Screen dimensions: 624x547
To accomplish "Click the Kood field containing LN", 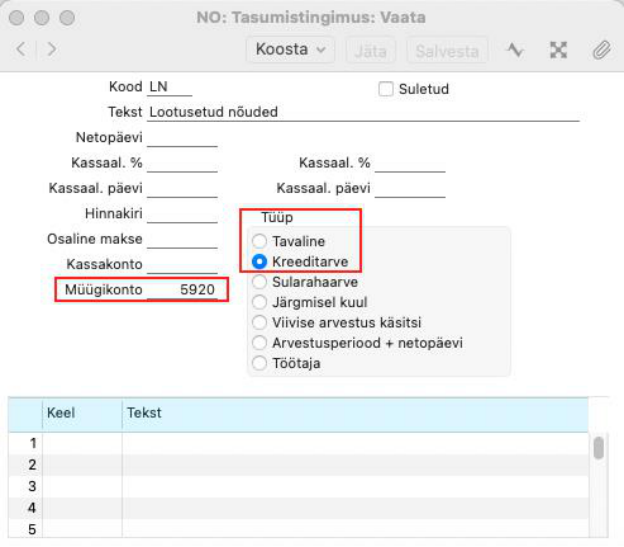I will pyautogui.click(x=170, y=87).
